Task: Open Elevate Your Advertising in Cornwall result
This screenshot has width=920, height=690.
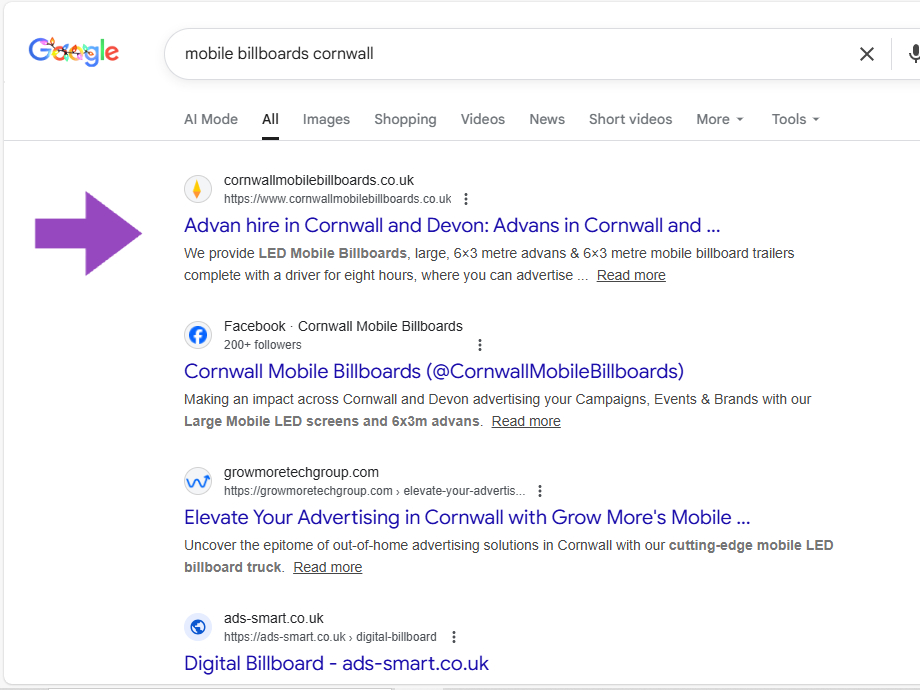Action: [x=467, y=517]
